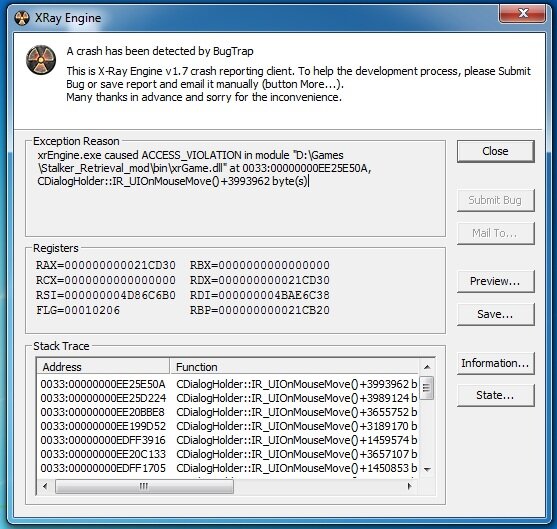557x529 pixels.
Task: Open the crash report Preview...
Action: (x=496, y=281)
